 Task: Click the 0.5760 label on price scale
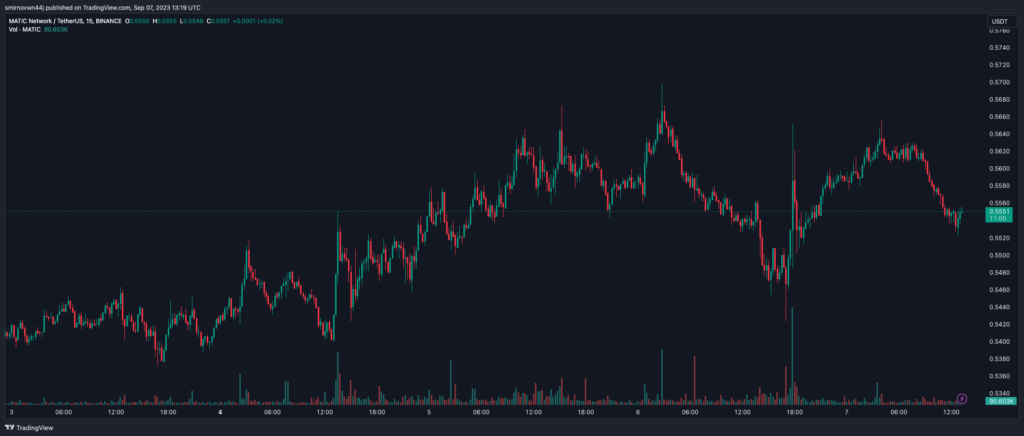pyautogui.click(x=999, y=30)
